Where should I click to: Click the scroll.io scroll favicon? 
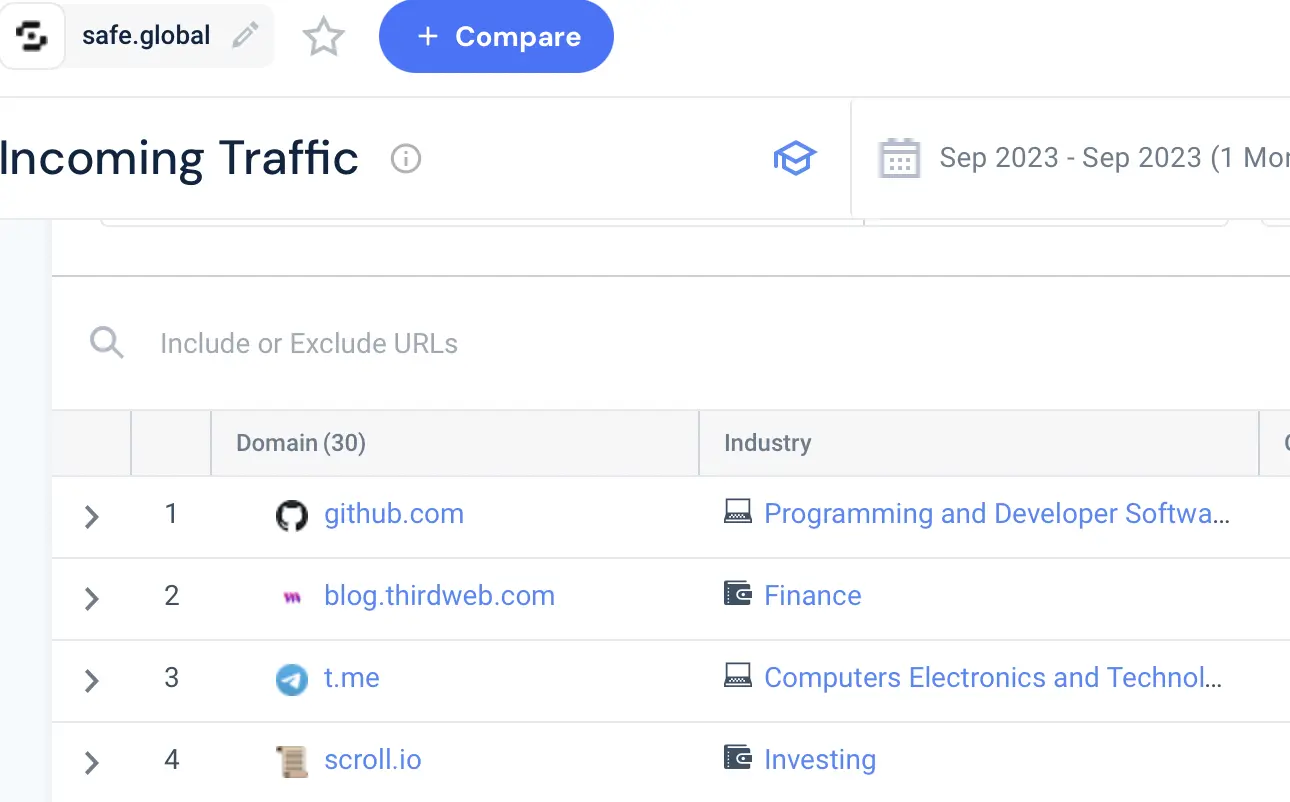pos(292,762)
